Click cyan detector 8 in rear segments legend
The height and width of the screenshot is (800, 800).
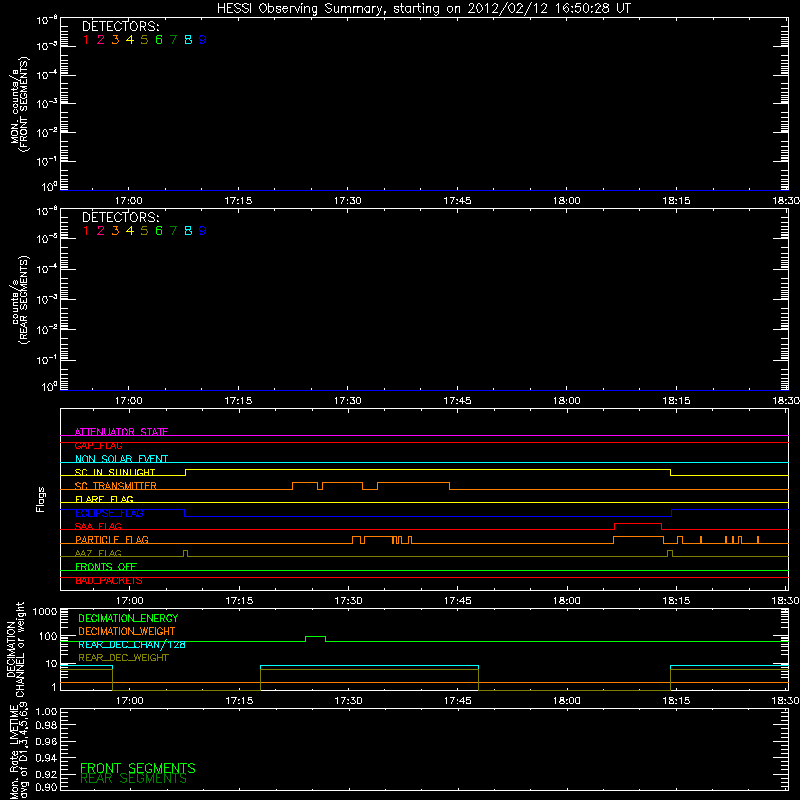(x=188, y=231)
